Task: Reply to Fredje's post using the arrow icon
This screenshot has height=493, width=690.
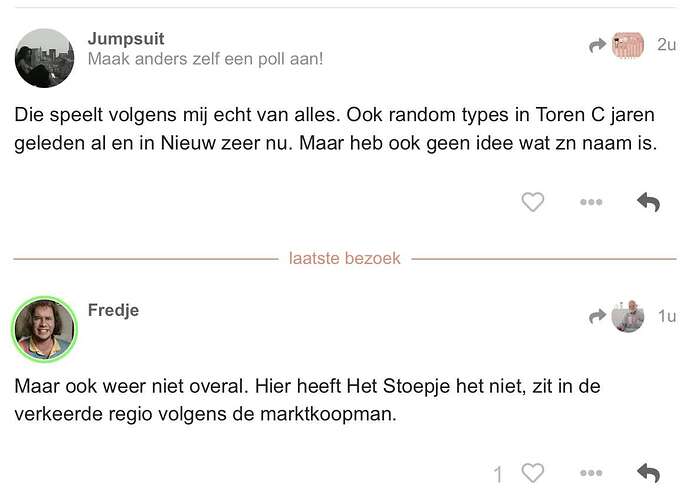Action: 649,473
